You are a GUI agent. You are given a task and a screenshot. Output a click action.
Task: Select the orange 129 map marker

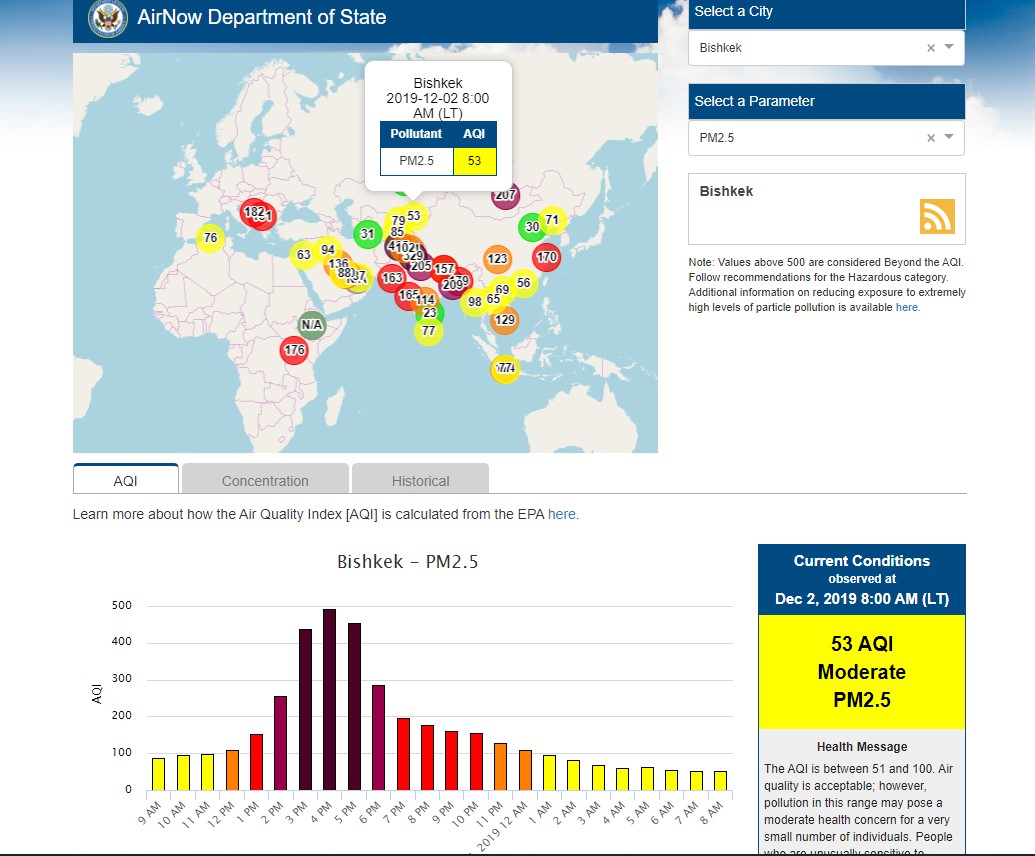point(505,320)
